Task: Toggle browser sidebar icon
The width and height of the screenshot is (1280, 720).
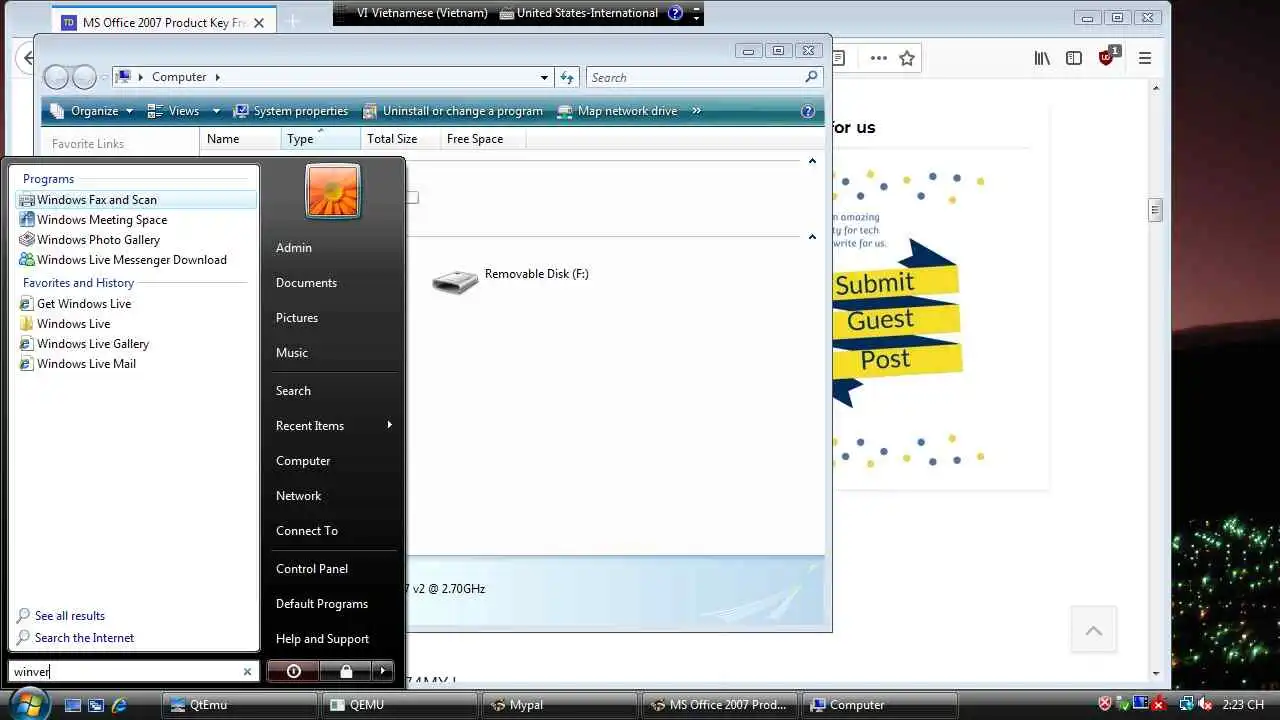Action: coord(1074,58)
